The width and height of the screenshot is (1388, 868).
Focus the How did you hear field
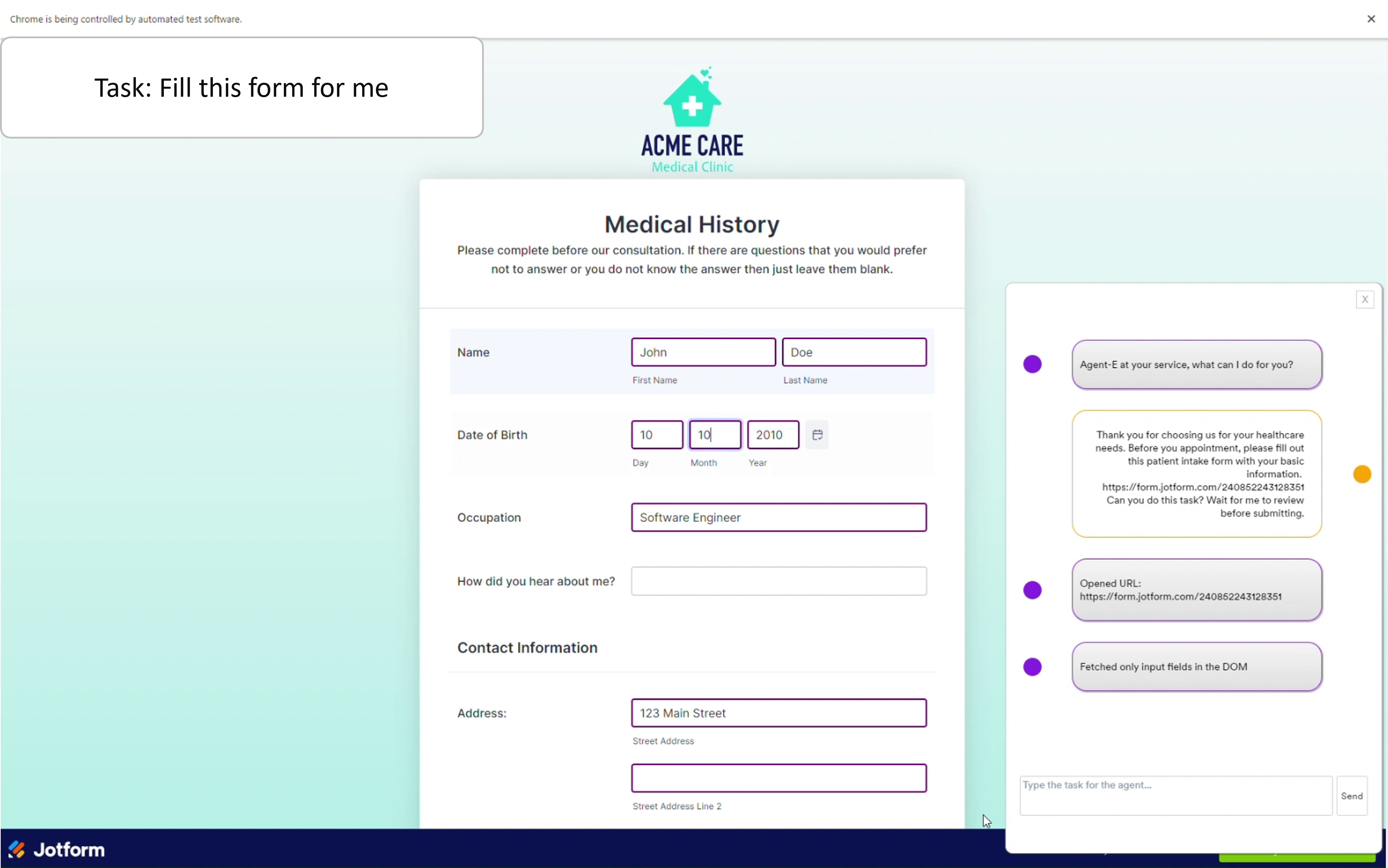[x=778, y=581]
